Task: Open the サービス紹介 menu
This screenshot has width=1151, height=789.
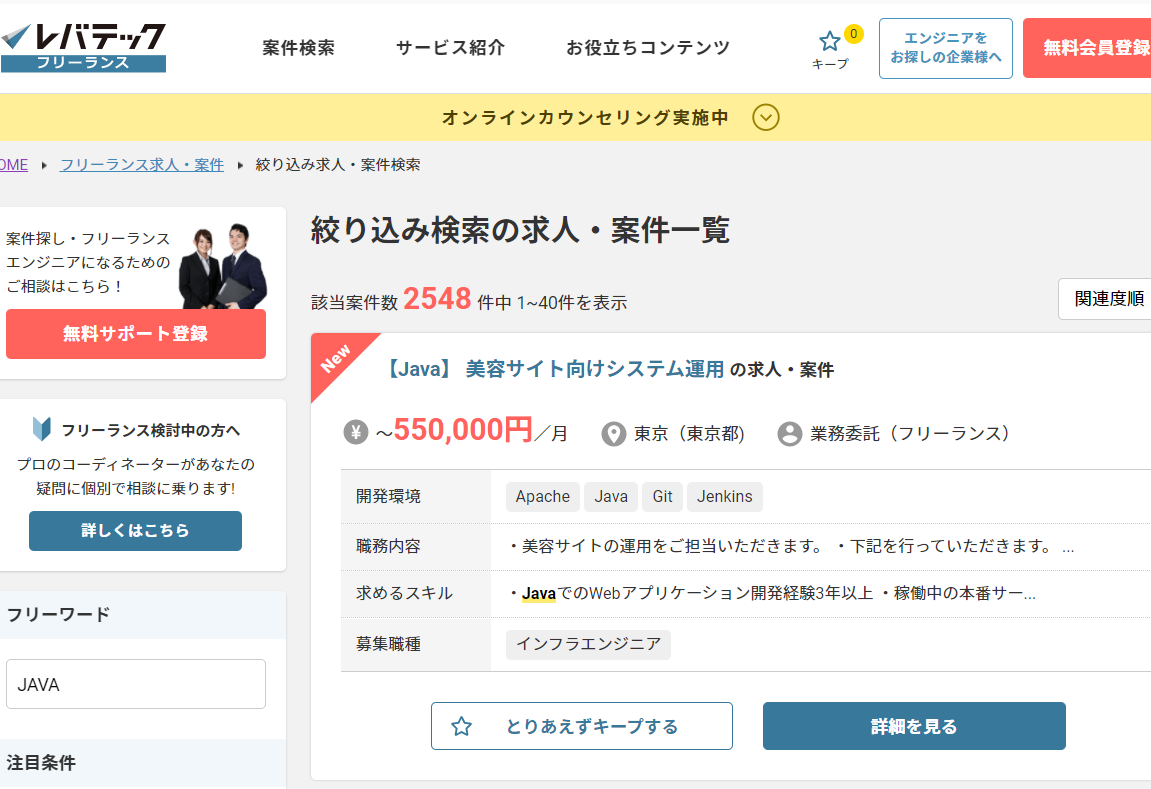Action: 450,48
